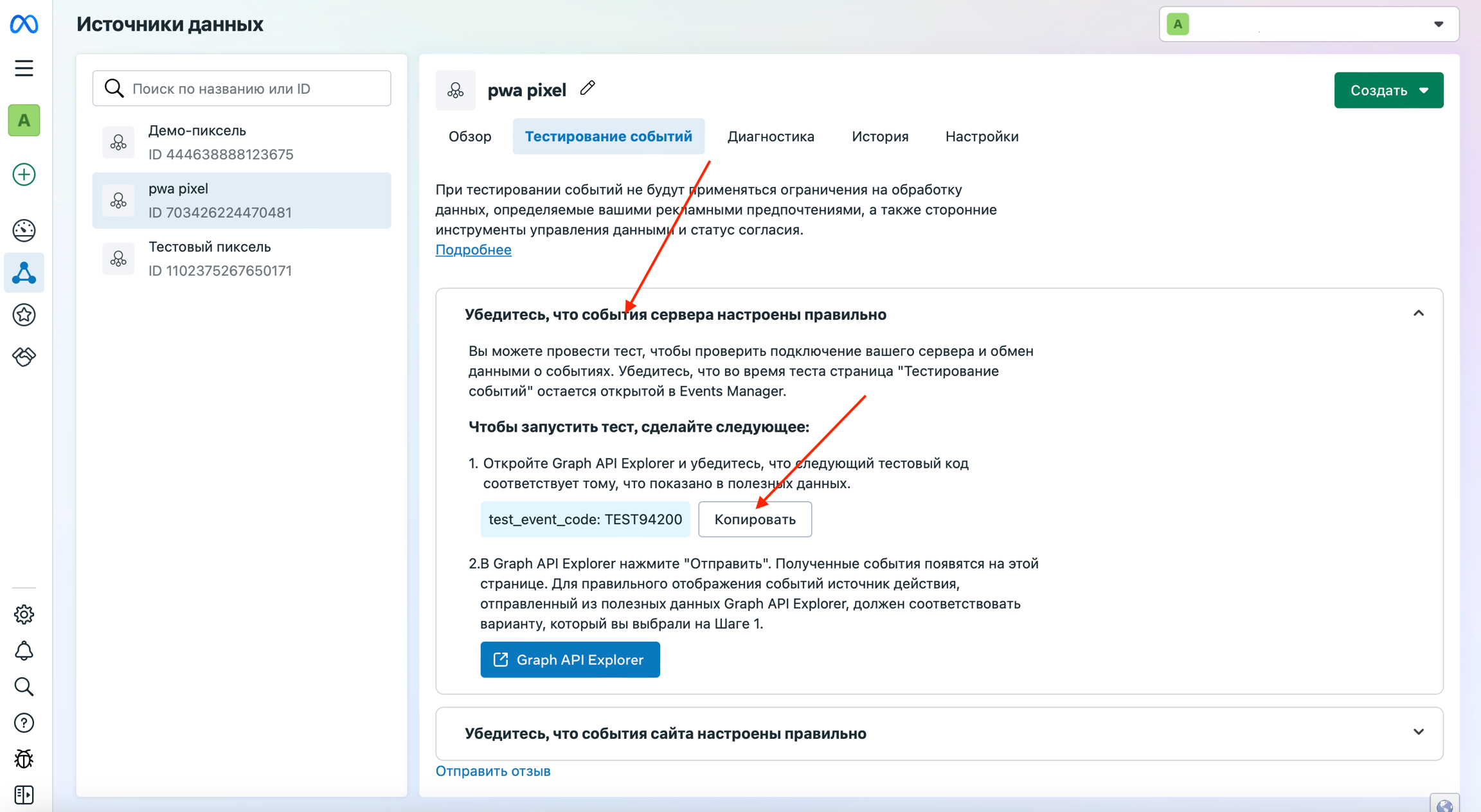Open the help question mark icon
1481x812 pixels.
[x=24, y=723]
